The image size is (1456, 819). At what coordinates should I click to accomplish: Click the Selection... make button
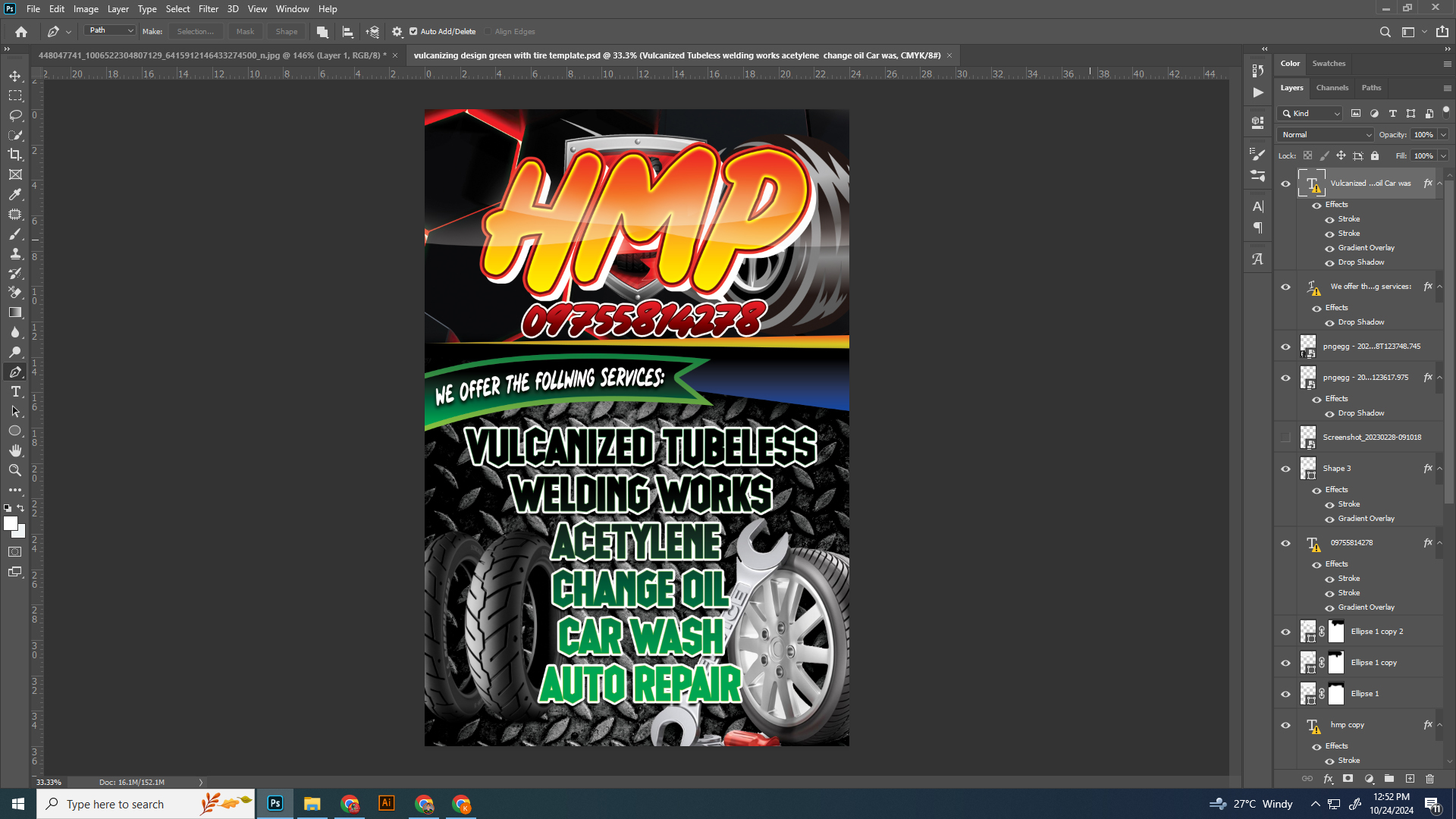(195, 32)
